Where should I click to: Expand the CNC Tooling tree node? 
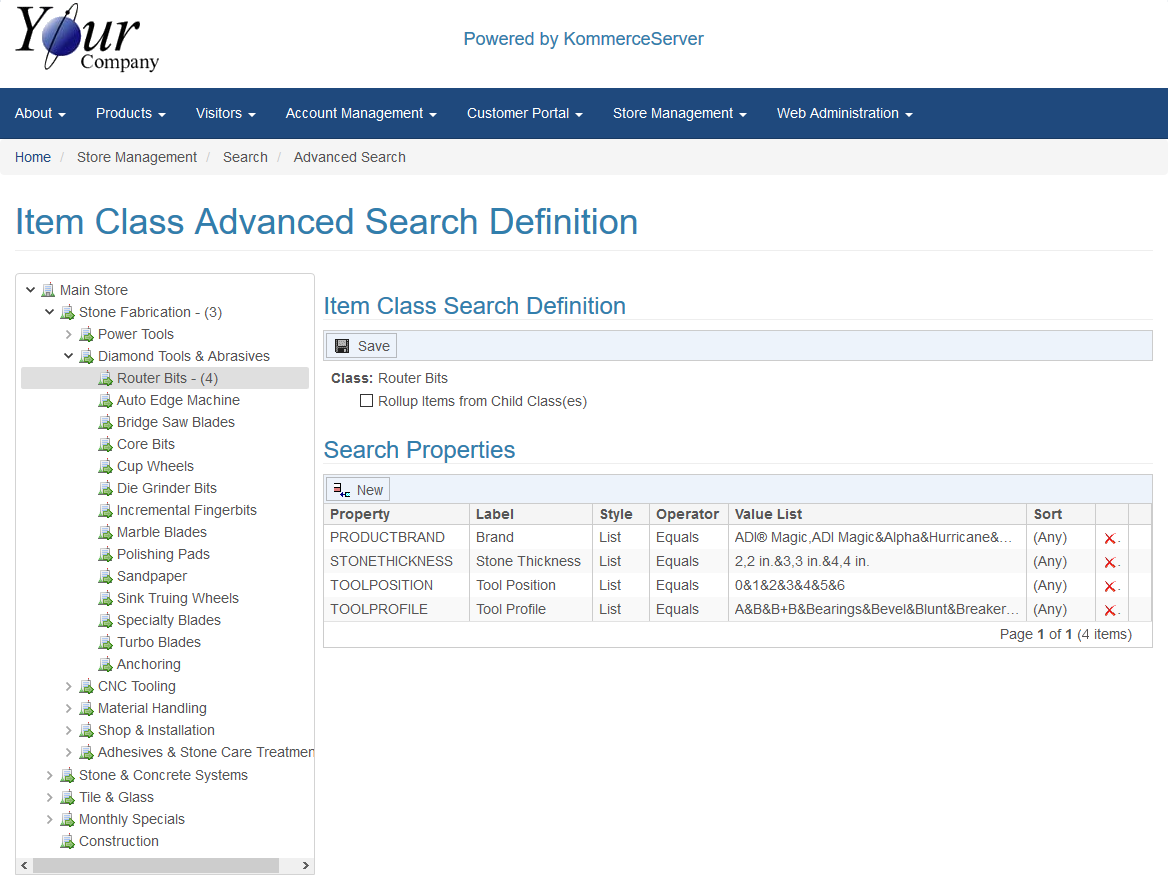click(x=69, y=686)
